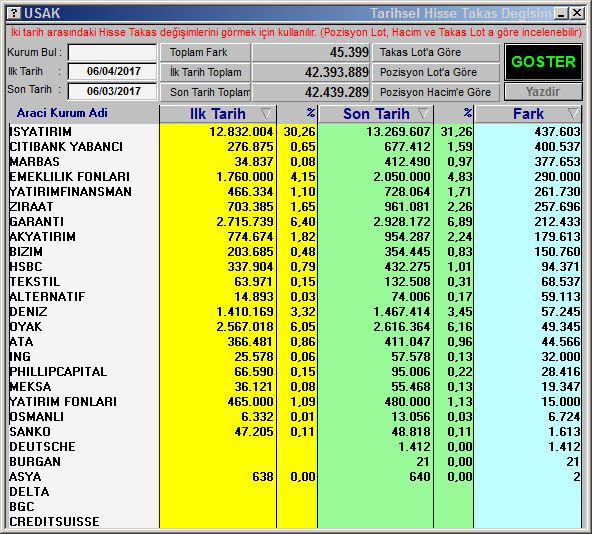
Task: Select the AKYATIRIM row
Action: pos(294,237)
